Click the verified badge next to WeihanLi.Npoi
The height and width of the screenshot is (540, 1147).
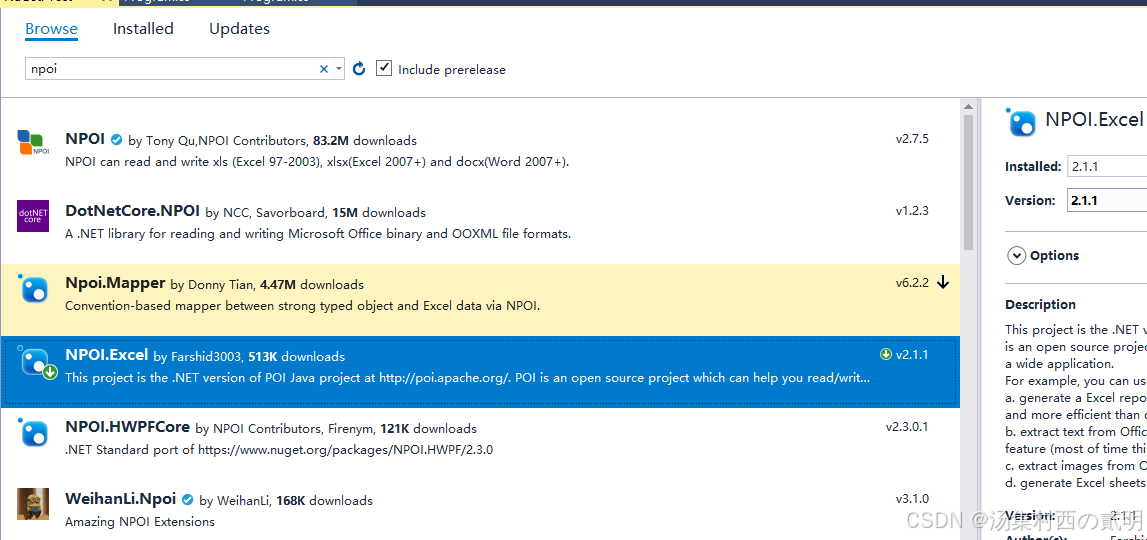pyautogui.click(x=187, y=500)
